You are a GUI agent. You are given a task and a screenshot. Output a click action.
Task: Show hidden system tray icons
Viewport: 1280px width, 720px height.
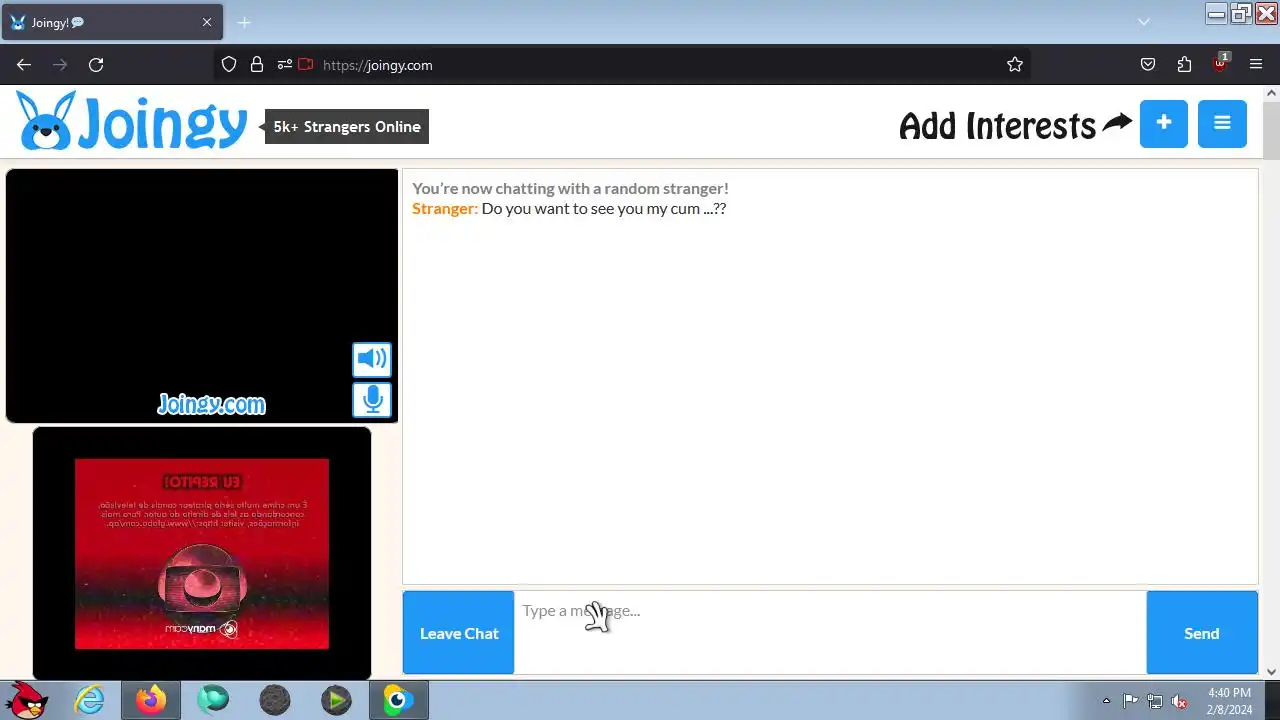tap(1106, 701)
